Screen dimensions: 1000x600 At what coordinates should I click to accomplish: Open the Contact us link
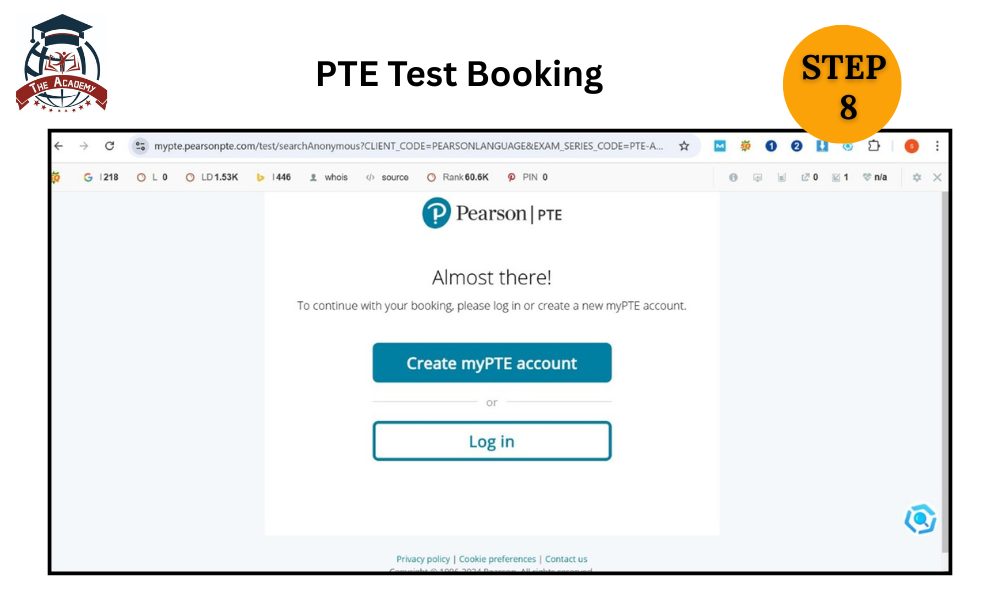[566, 559]
